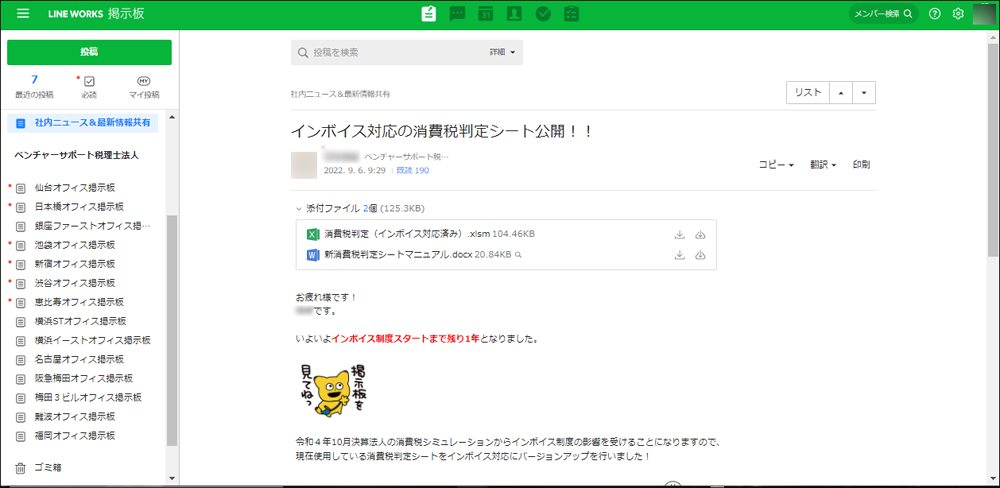Expand the 詳細 search options dropdown

[x=503, y=52]
